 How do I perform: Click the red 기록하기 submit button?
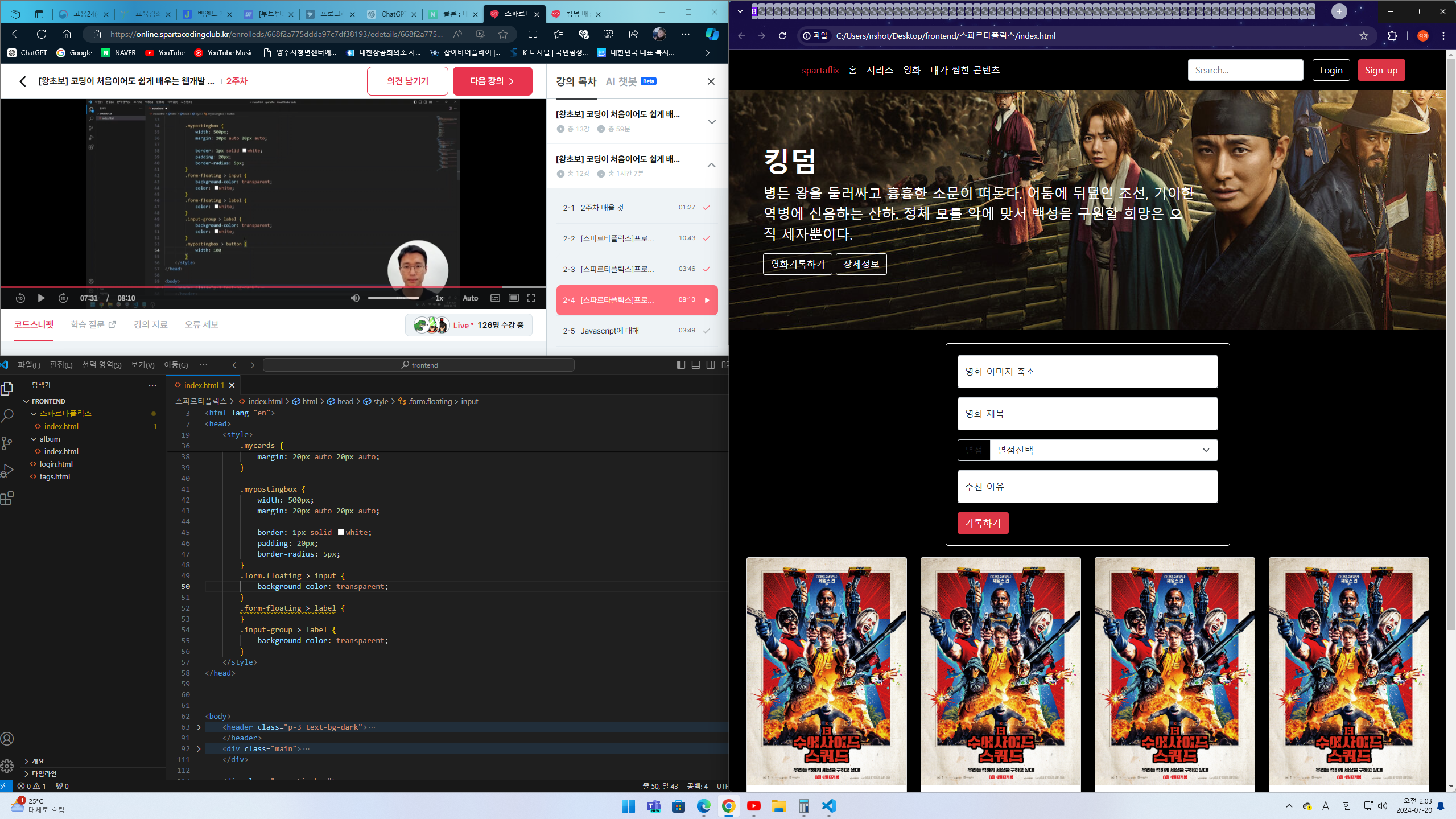[x=983, y=523]
